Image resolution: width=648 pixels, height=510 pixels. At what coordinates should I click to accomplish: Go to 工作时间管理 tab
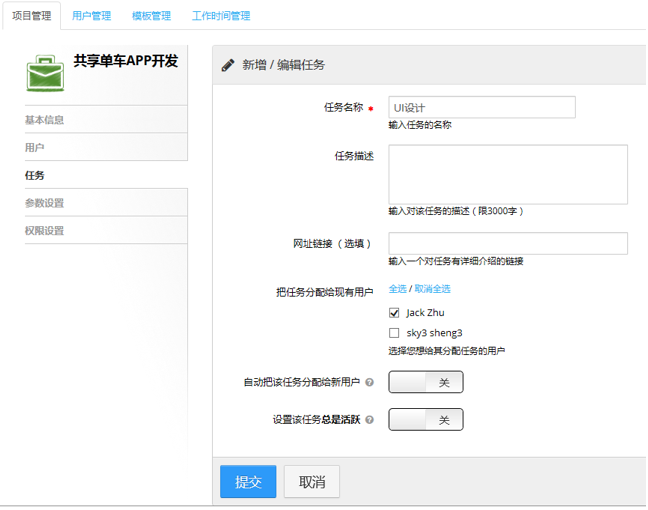point(221,16)
